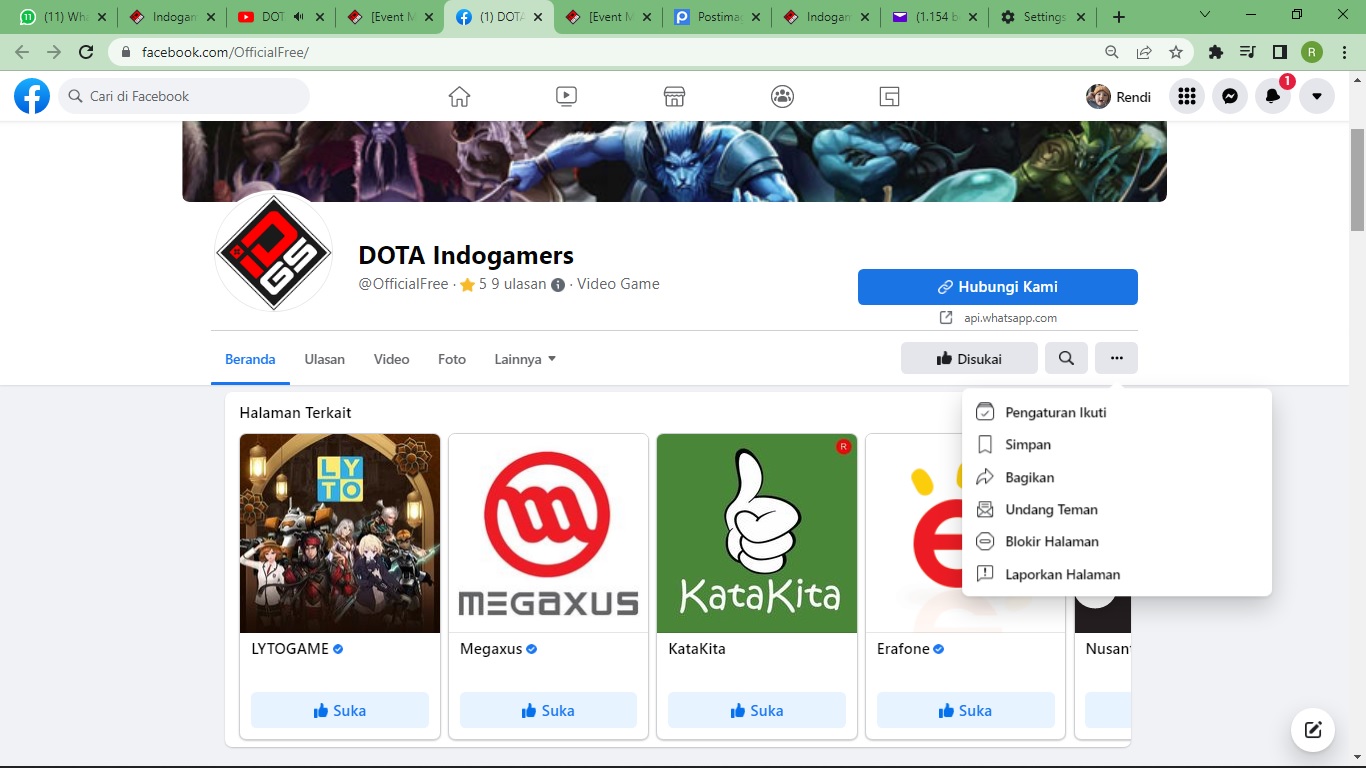1366x768 pixels.
Task: Reload the page with refresh icon
Action: (x=86, y=52)
